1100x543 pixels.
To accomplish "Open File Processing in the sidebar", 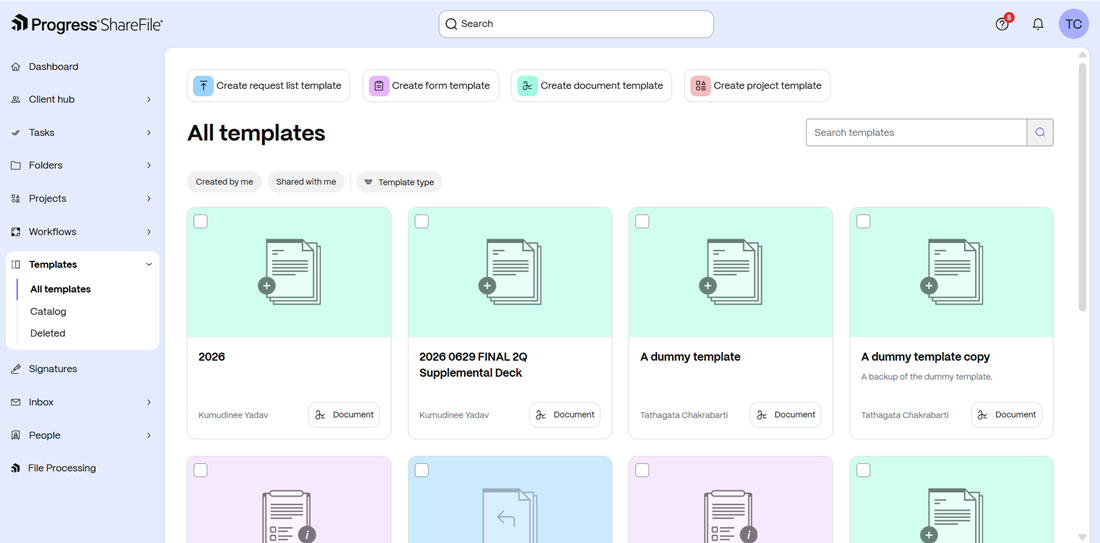I will [62, 468].
